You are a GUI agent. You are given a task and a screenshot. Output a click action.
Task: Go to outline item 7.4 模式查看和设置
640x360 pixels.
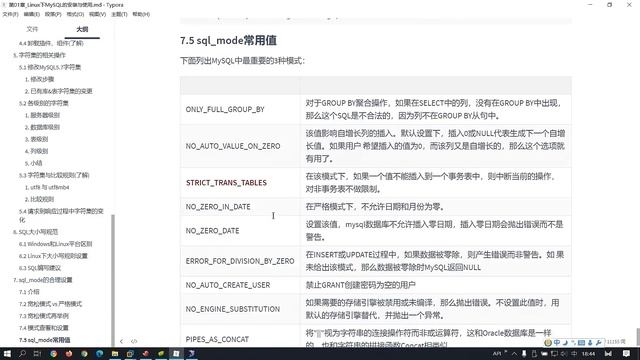pyautogui.click(x=44, y=328)
